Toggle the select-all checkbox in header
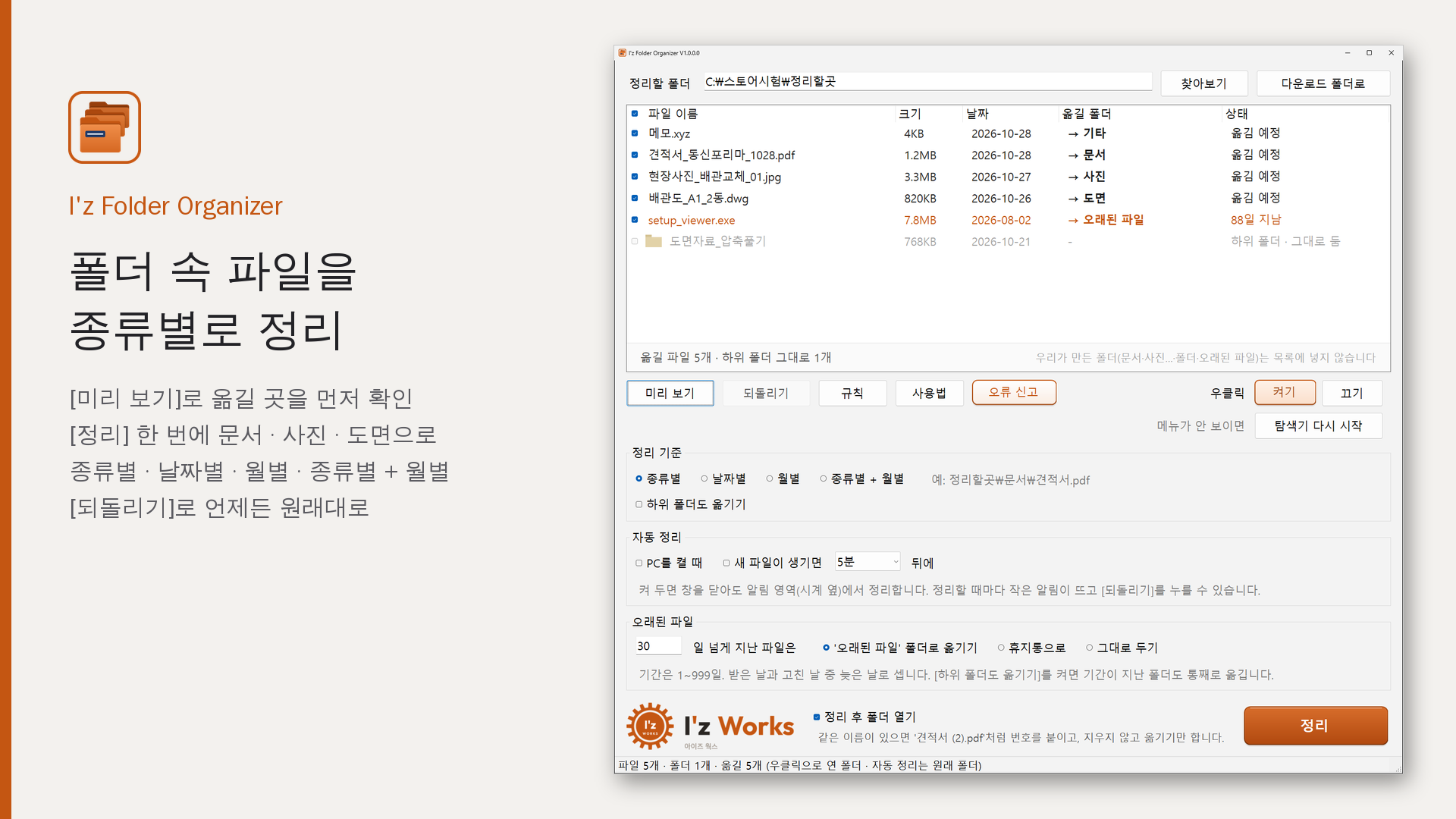This screenshot has width=1456, height=819. click(635, 114)
